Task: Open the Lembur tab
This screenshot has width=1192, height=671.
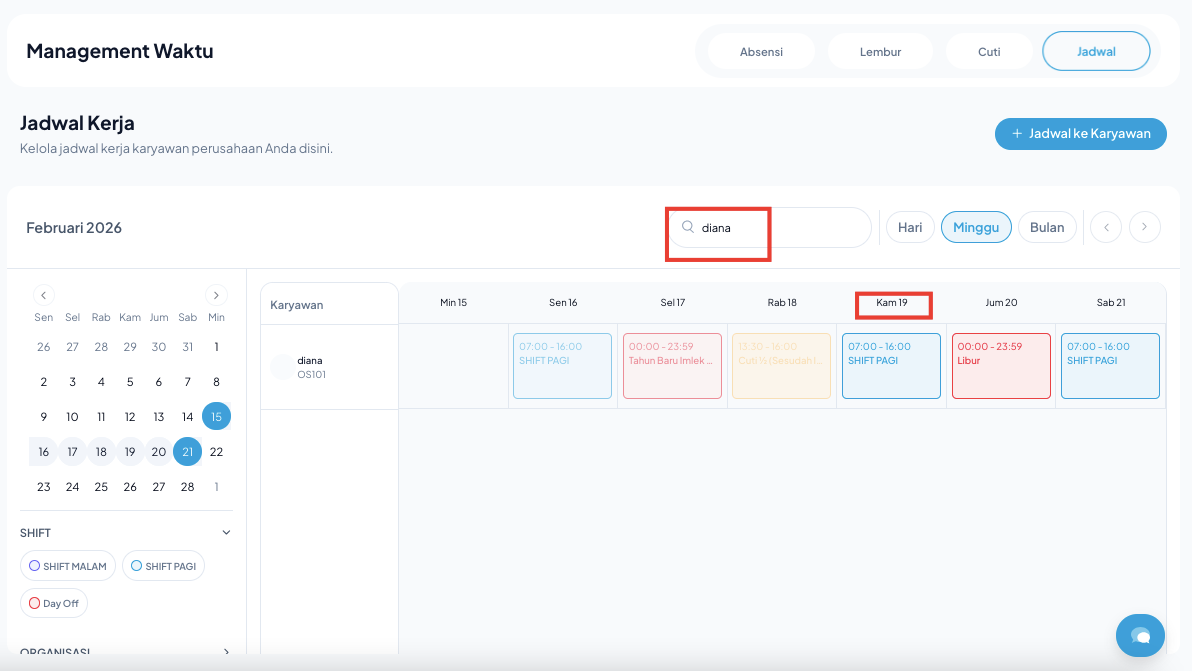Action: coord(880,51)
